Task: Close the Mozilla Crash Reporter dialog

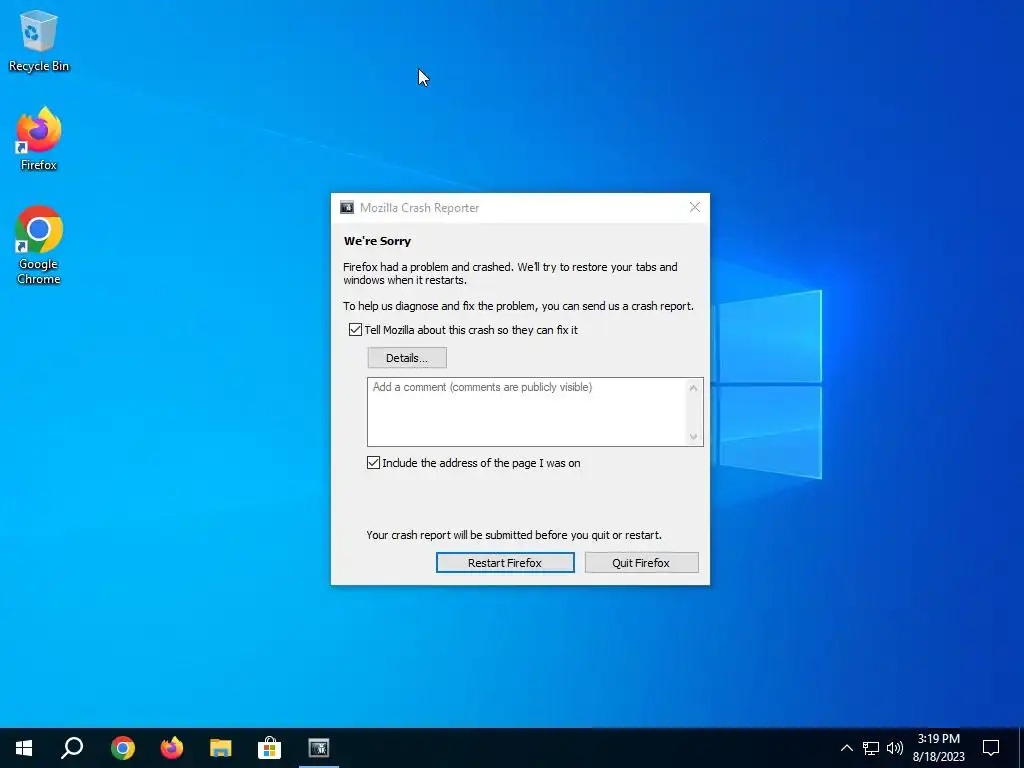Action: pyautogui.click(x=695, y=208)
